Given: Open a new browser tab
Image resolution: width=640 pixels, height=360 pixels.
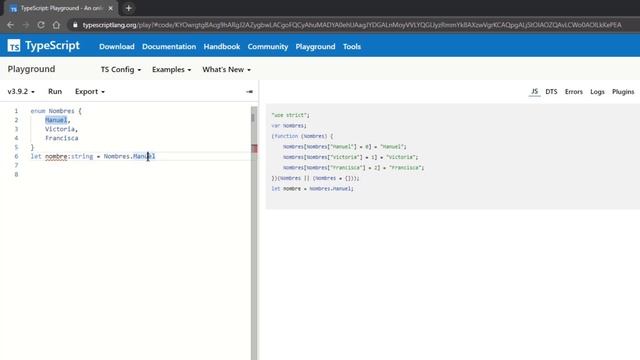Looking at the screenshot, I should pos(129,8).
